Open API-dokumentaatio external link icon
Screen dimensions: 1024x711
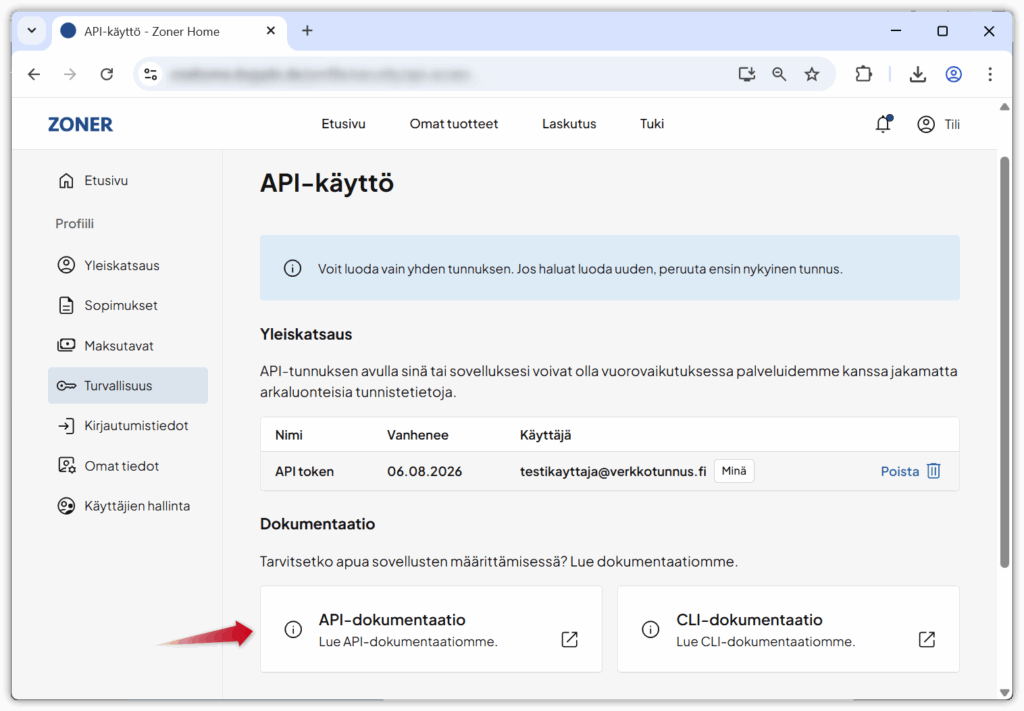pos(569,639)
